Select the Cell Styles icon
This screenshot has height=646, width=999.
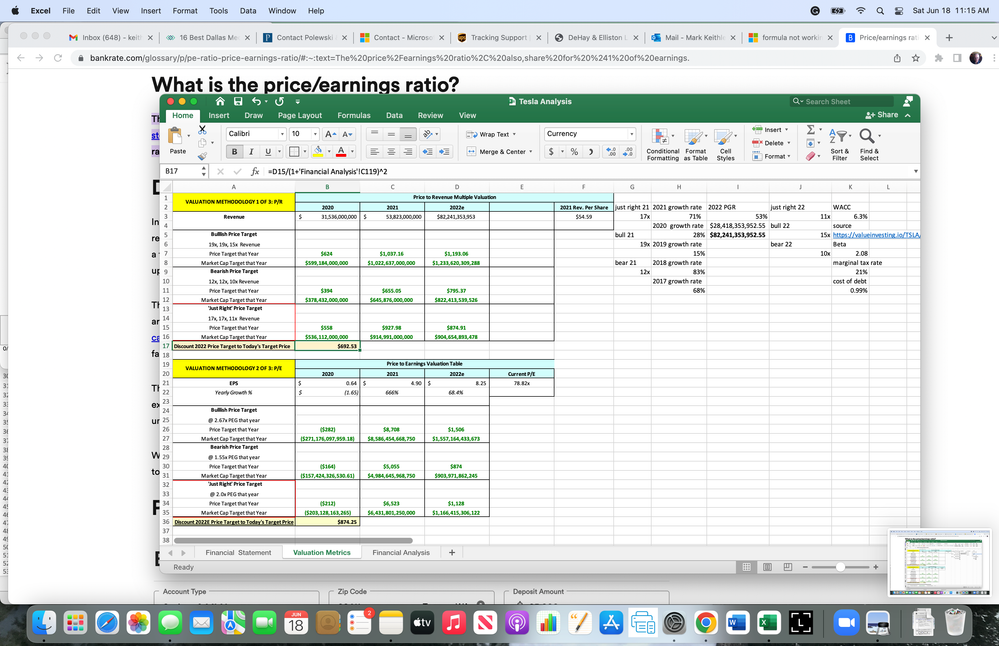pyautogui.click(x=723, y=138)
